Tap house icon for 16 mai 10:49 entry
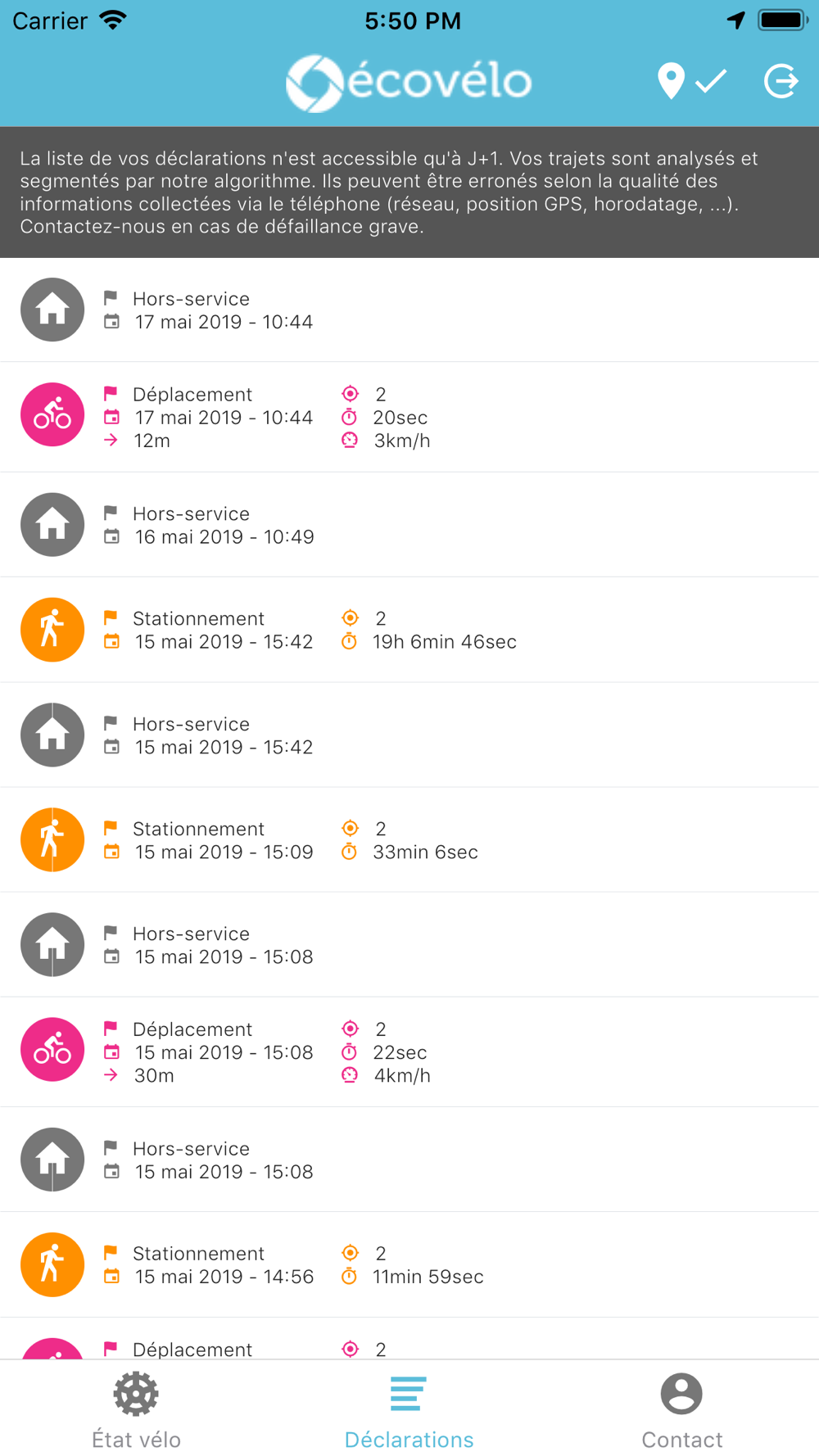 pos(52,525)
